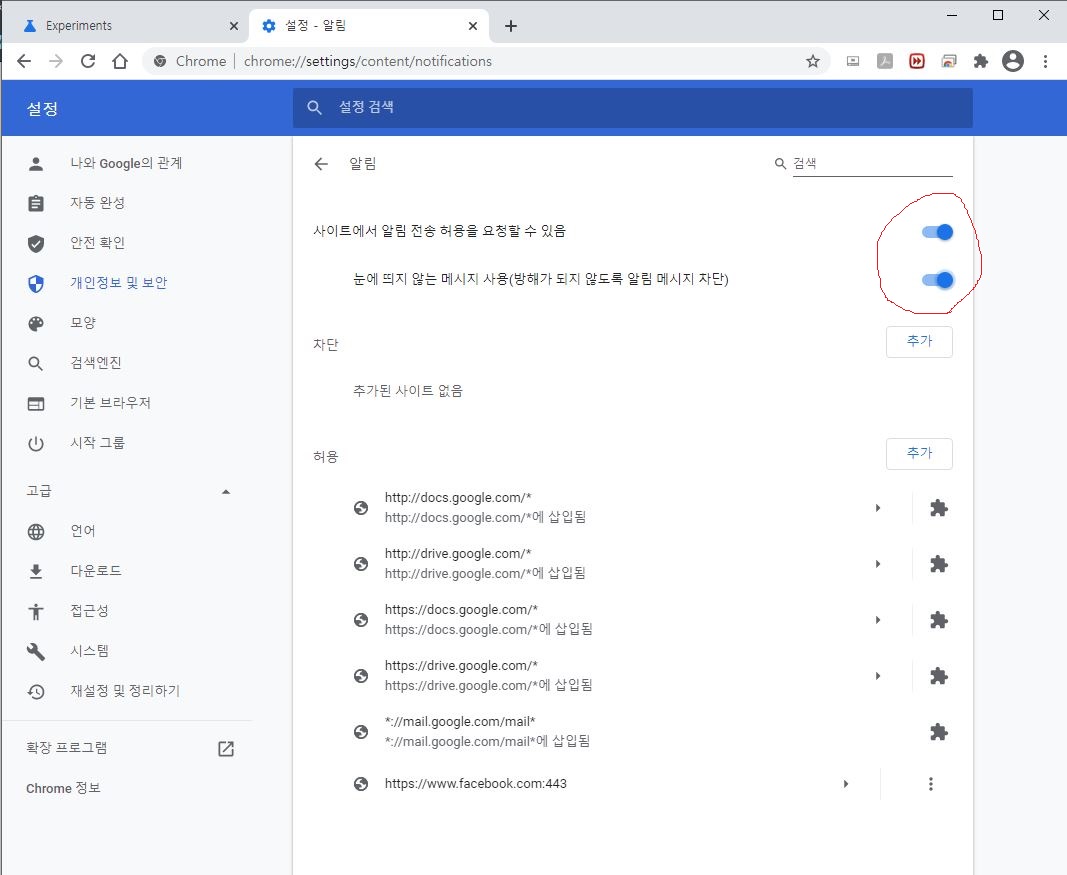
Task: Open a new tab with plus button
Action: 511,26
